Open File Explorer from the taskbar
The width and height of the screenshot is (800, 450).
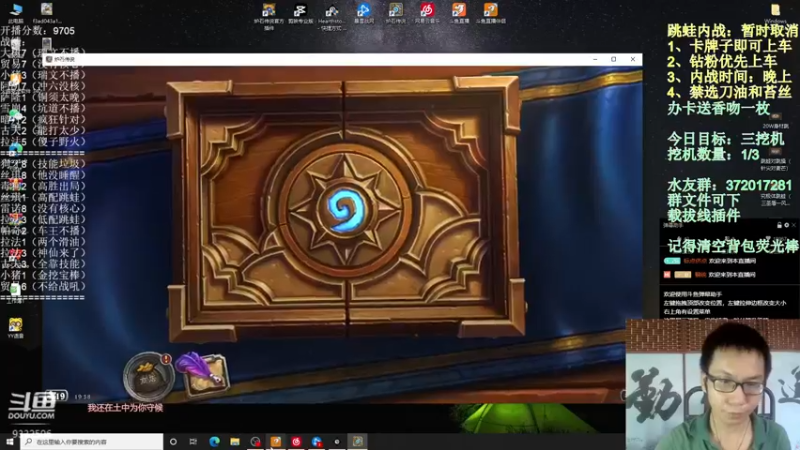[x=235, y=441]
